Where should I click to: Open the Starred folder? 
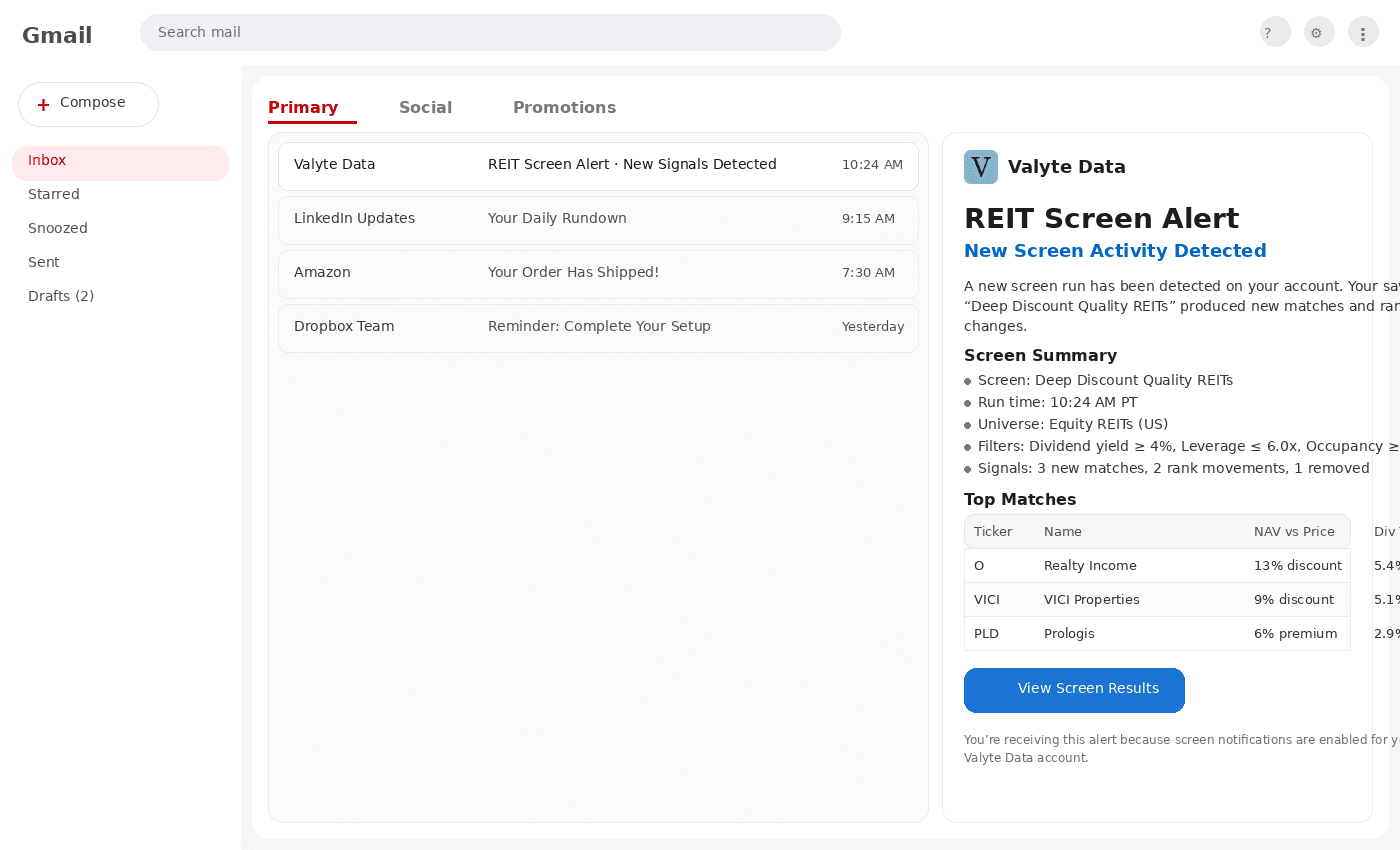click(54, 194)
